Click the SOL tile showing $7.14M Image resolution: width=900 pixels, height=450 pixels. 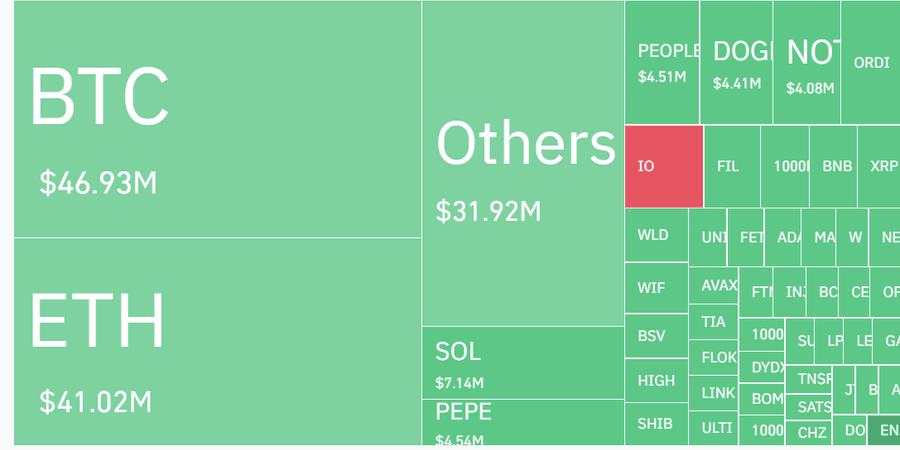click(x=523, y=362)
